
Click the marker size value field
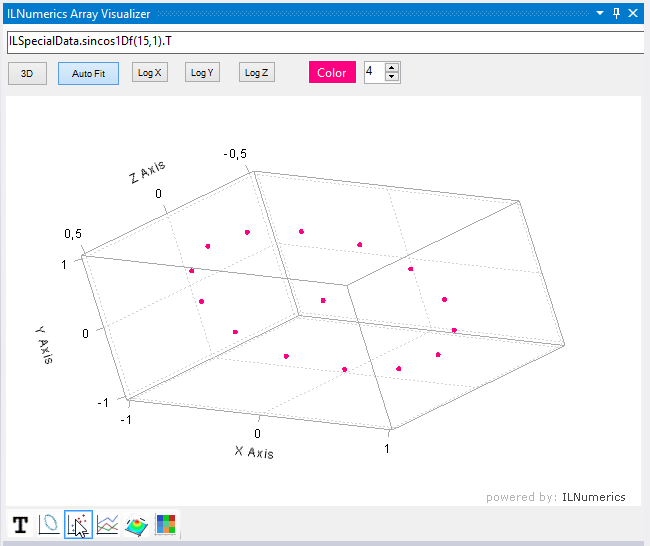click(374, 72)
